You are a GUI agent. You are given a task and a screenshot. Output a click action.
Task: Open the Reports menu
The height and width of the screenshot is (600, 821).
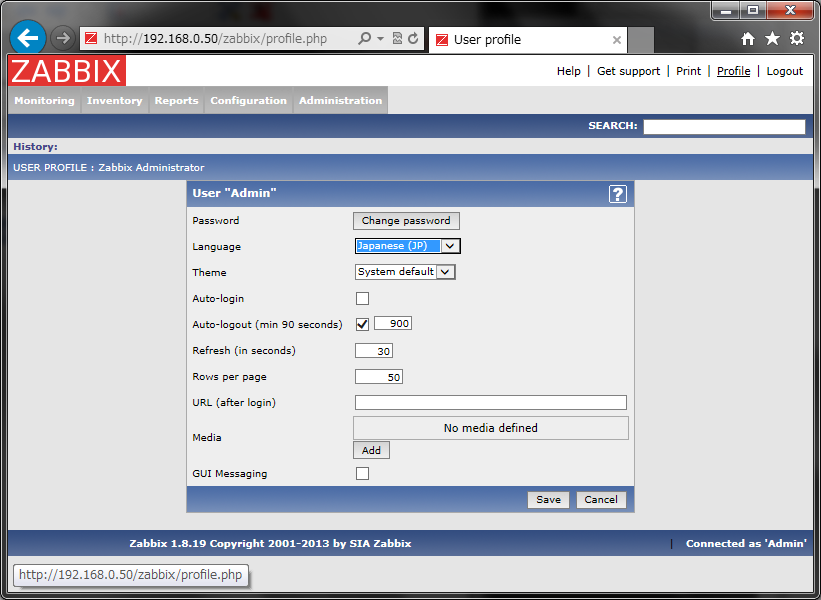tap(176, 101)
